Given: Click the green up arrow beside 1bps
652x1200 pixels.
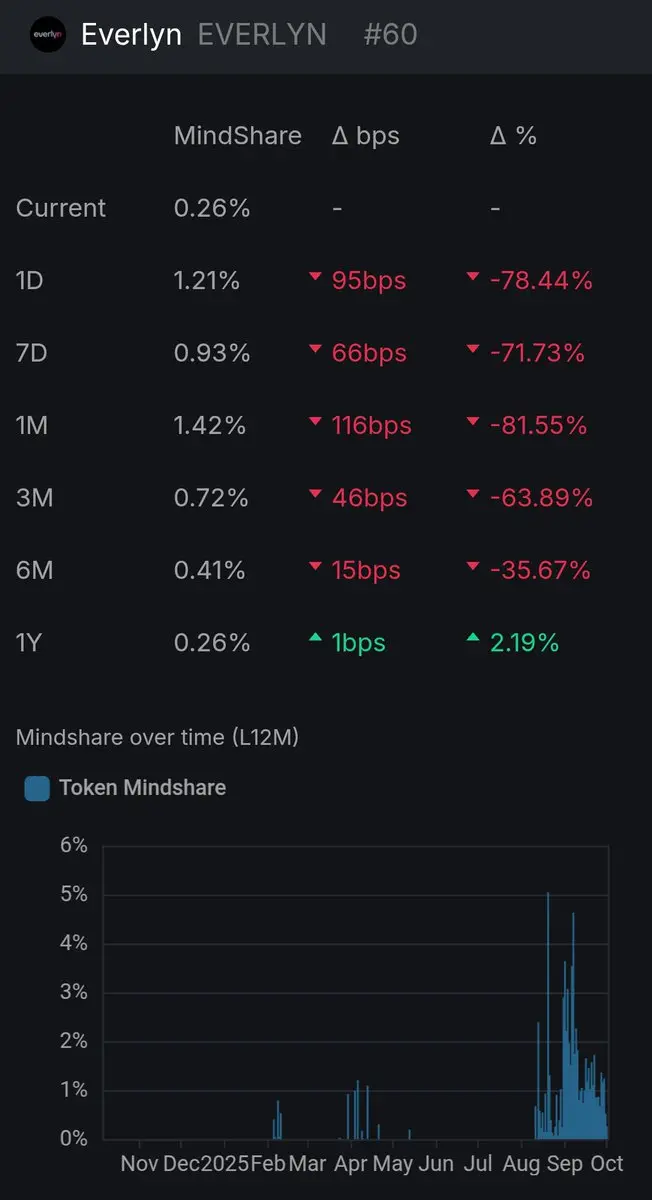Looking at the screenshot, I should [x=315, y=639].
